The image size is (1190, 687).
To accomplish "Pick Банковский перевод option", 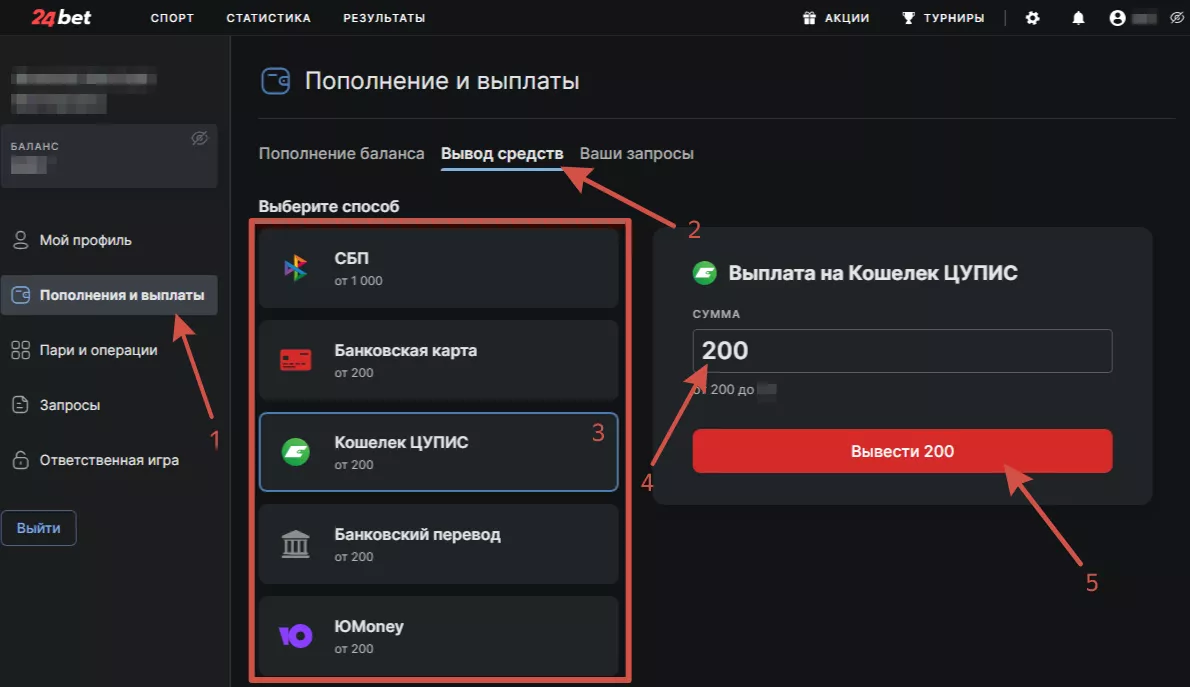I will (438, 544).
